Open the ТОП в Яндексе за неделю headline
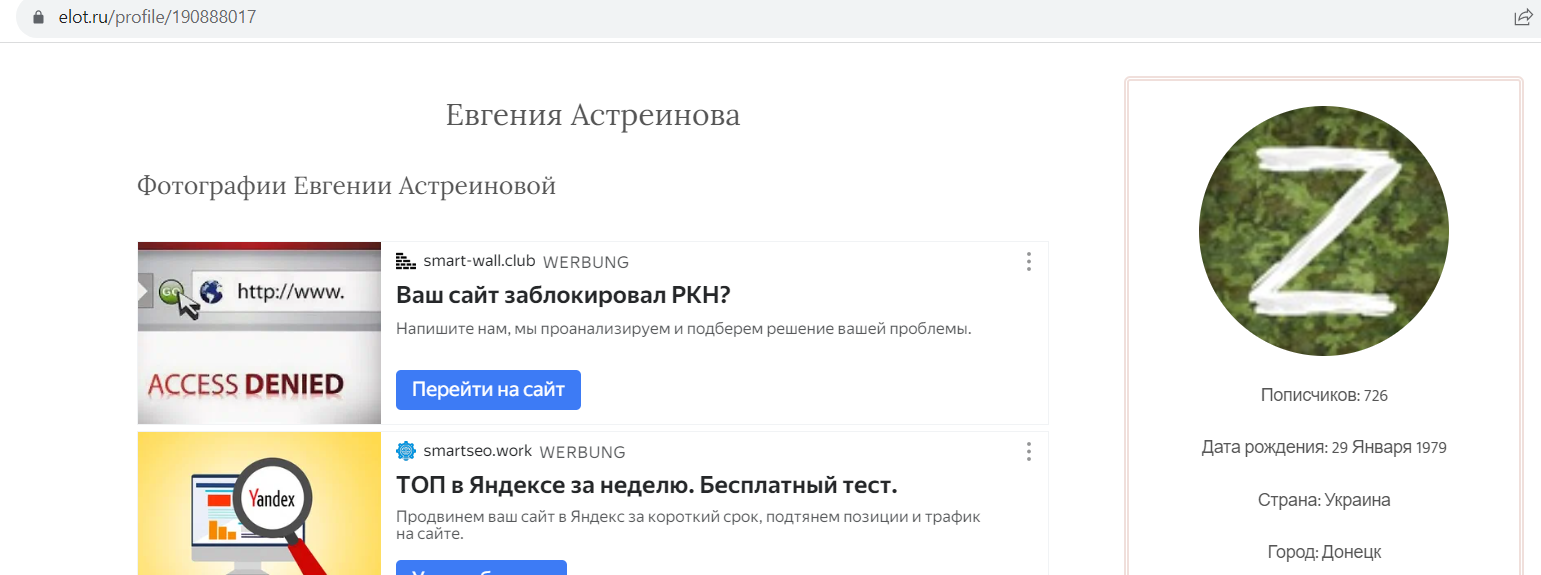The height and width of the screenshot is (575, 1541). tap(647, 486)
